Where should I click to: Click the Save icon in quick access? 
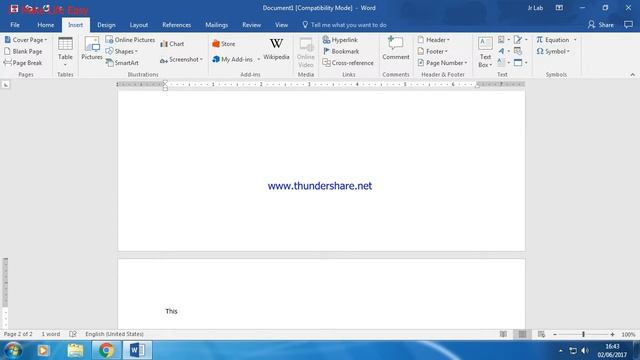coord(14,8)
